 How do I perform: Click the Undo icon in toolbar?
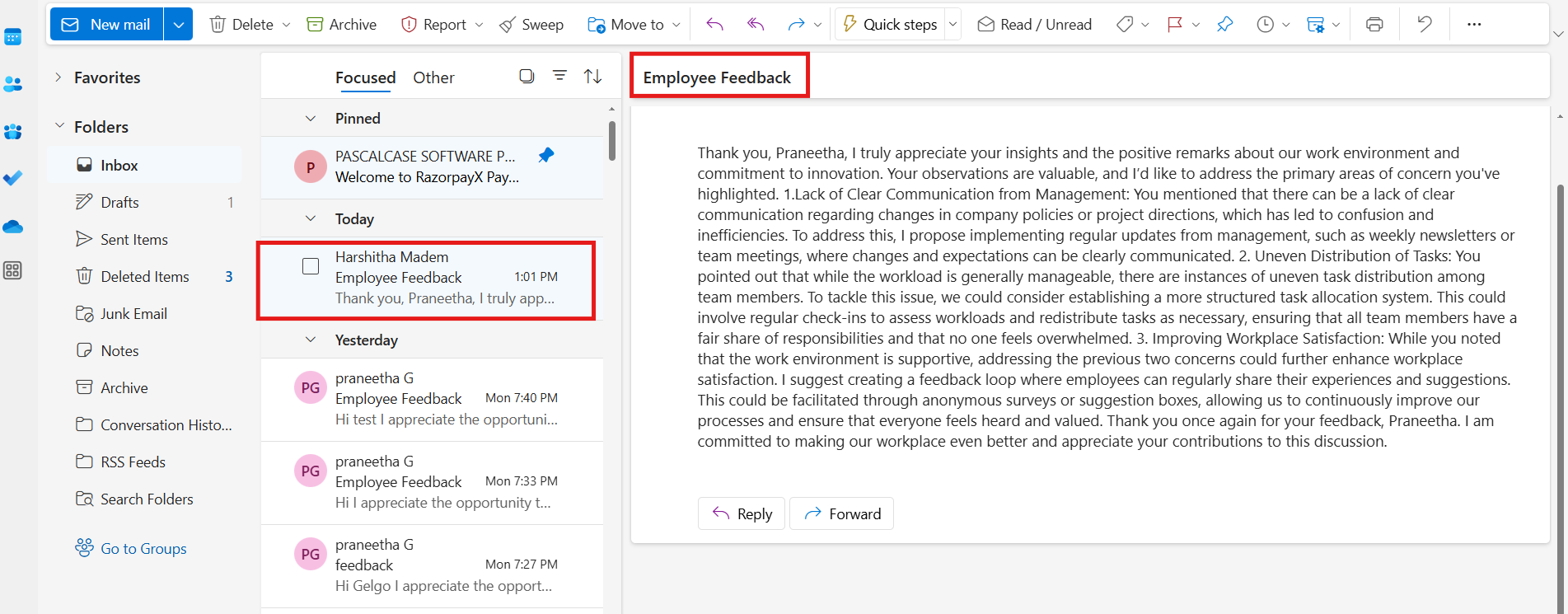point(1425,25)
